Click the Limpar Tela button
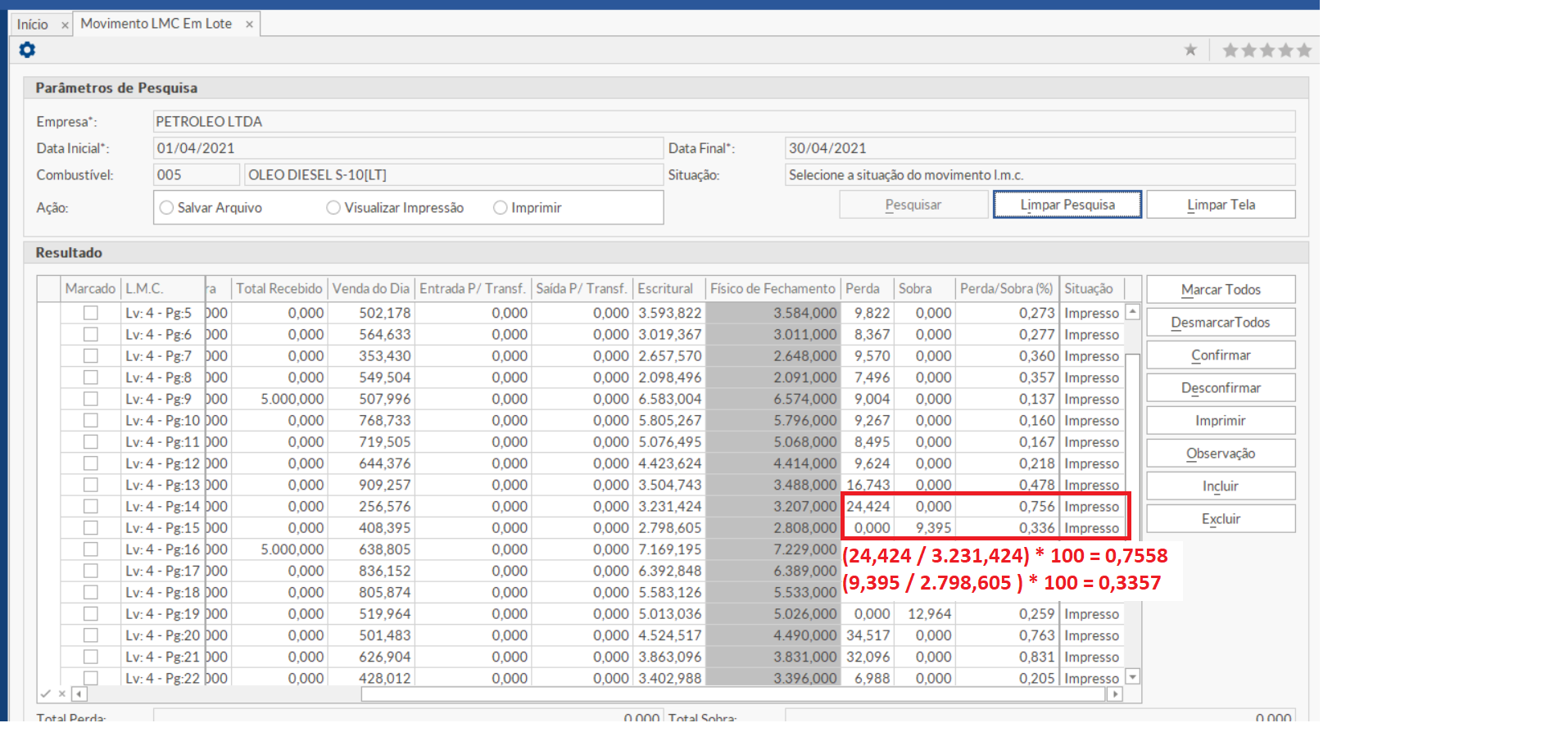1568x732 pixels. (x=1221, y=205)
